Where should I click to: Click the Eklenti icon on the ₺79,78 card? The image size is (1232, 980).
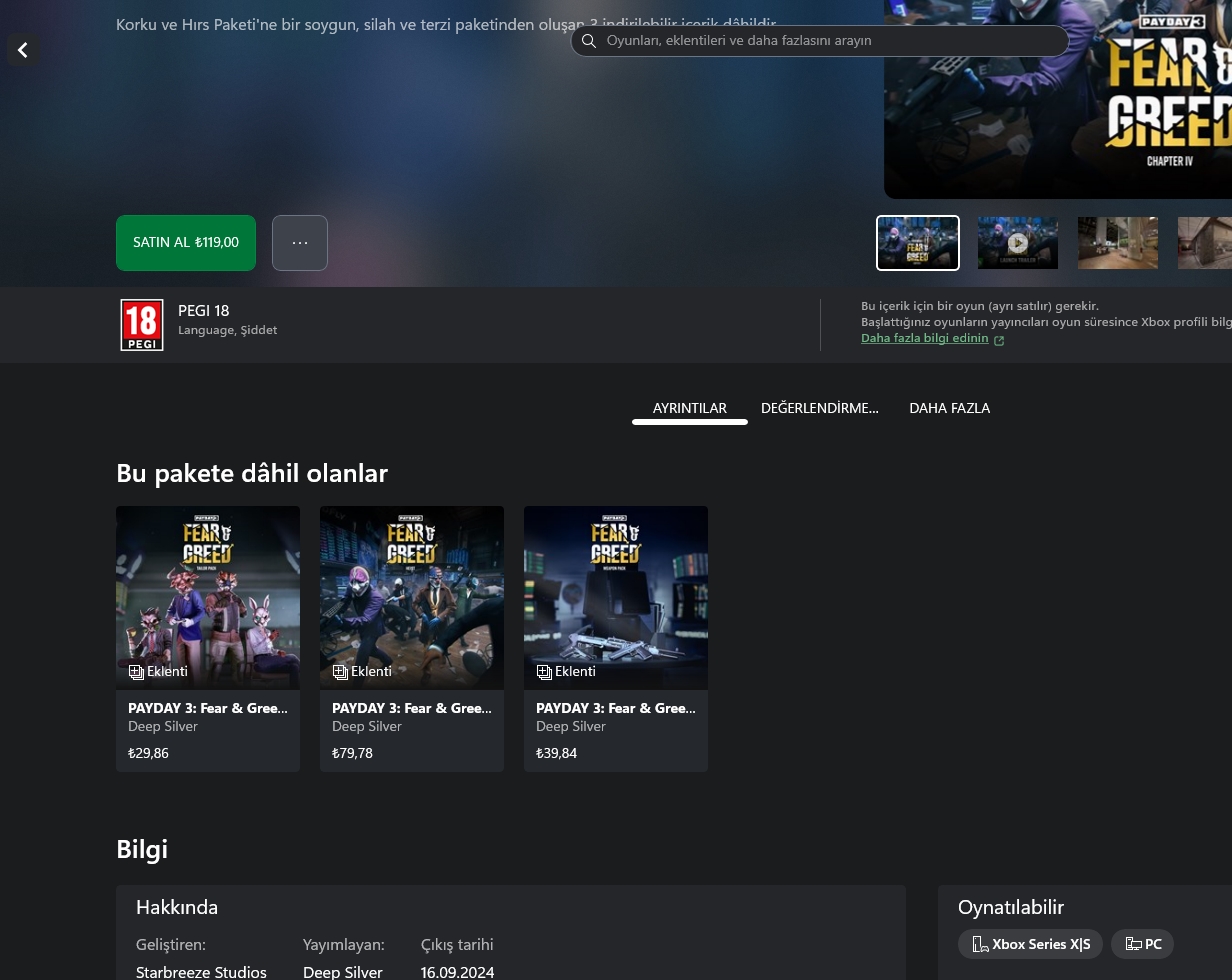pyautogui.click(x=340, y=672)
